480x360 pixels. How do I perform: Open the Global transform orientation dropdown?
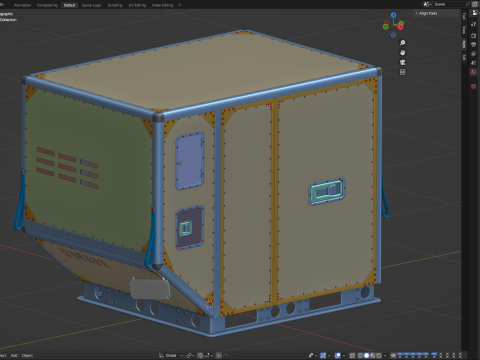coord(171,355)
